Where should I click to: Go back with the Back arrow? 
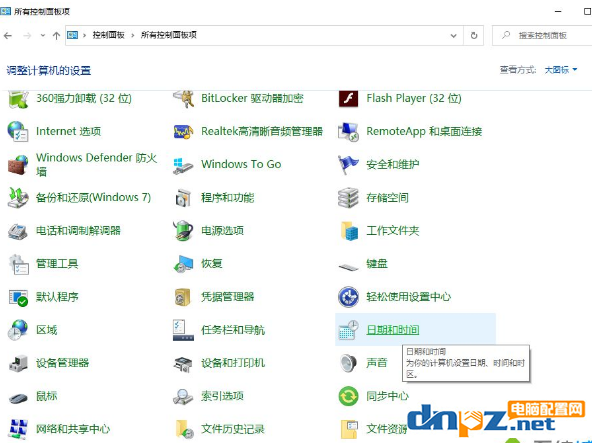point(8,36)
